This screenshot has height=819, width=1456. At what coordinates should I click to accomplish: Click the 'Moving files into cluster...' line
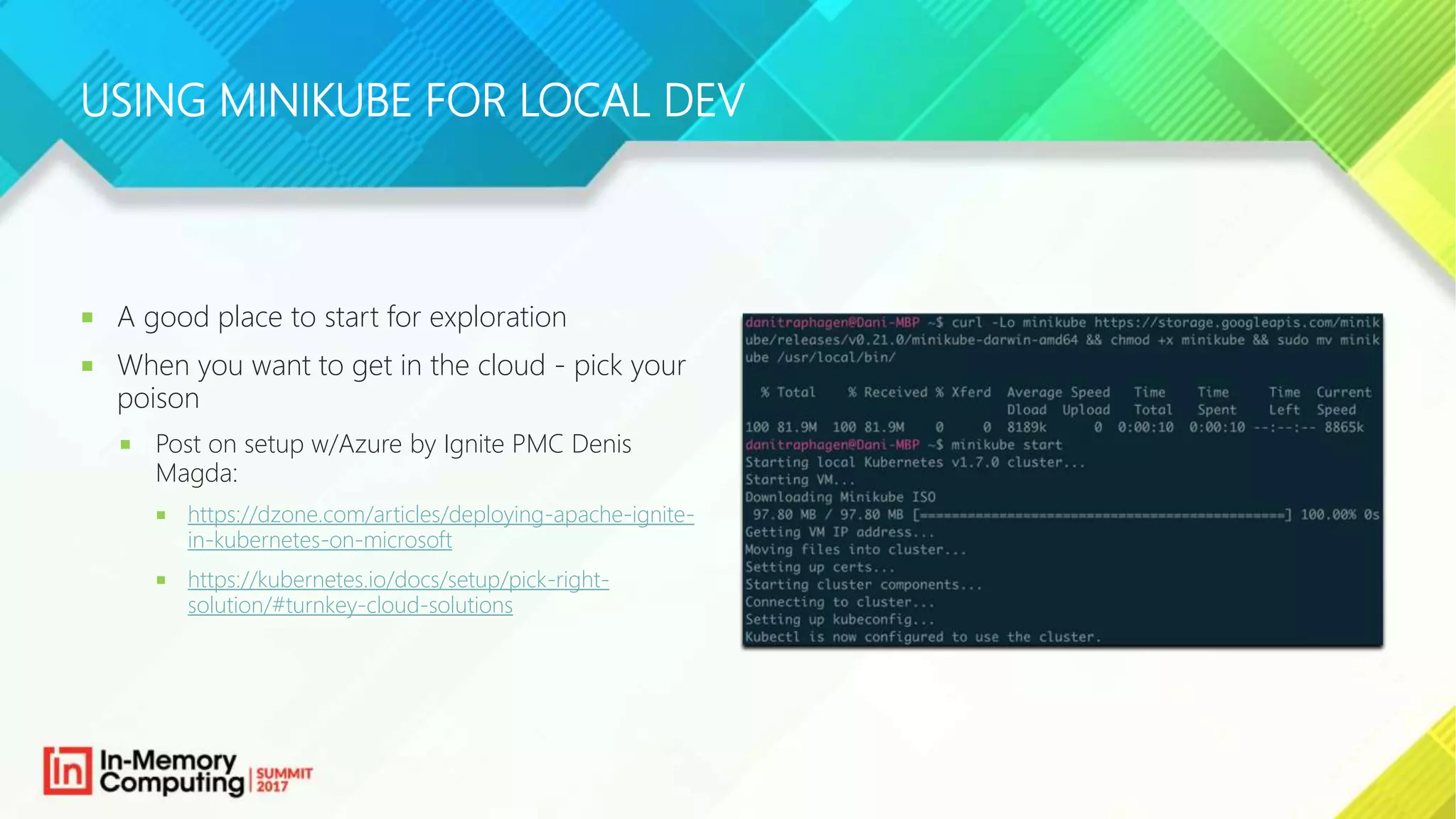[855, 550]
